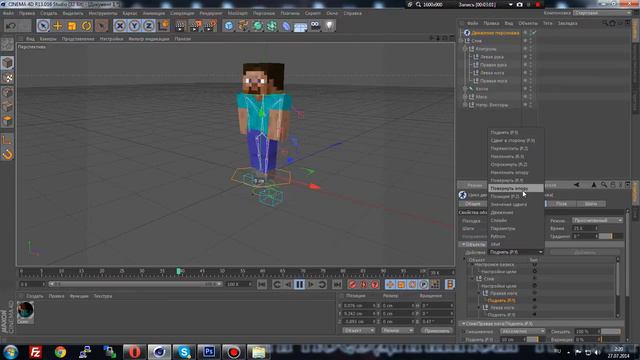This screenshot has width=640, height=360.
Task: Open Создать in material manager menu
Action: (x=35, y=296)
